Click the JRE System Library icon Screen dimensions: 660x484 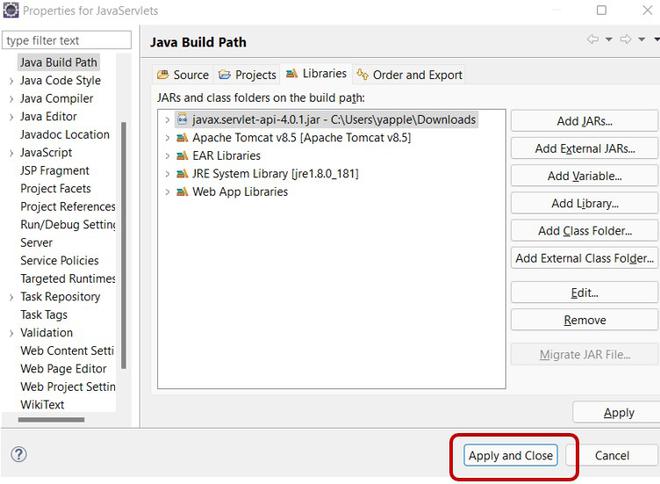tap(183, 173)
